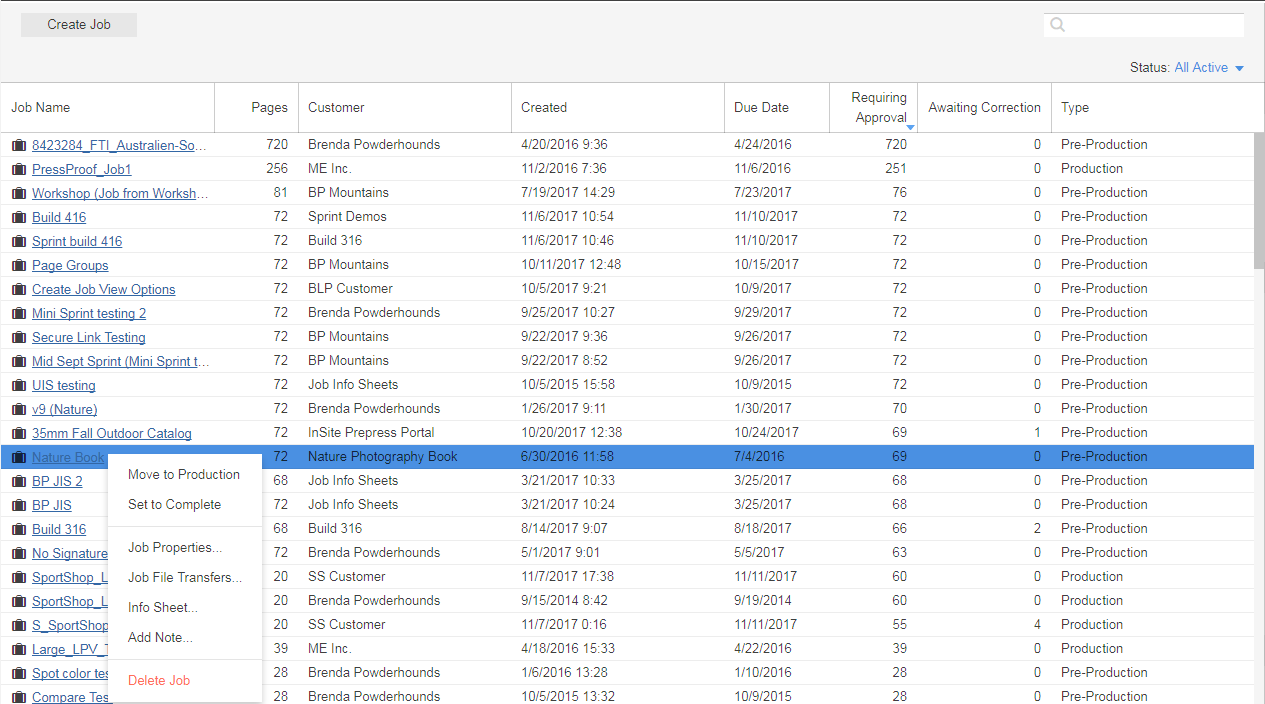Open the Create Job View Options link
This screenshot has width=1265, height=704.
click(103, 289)
